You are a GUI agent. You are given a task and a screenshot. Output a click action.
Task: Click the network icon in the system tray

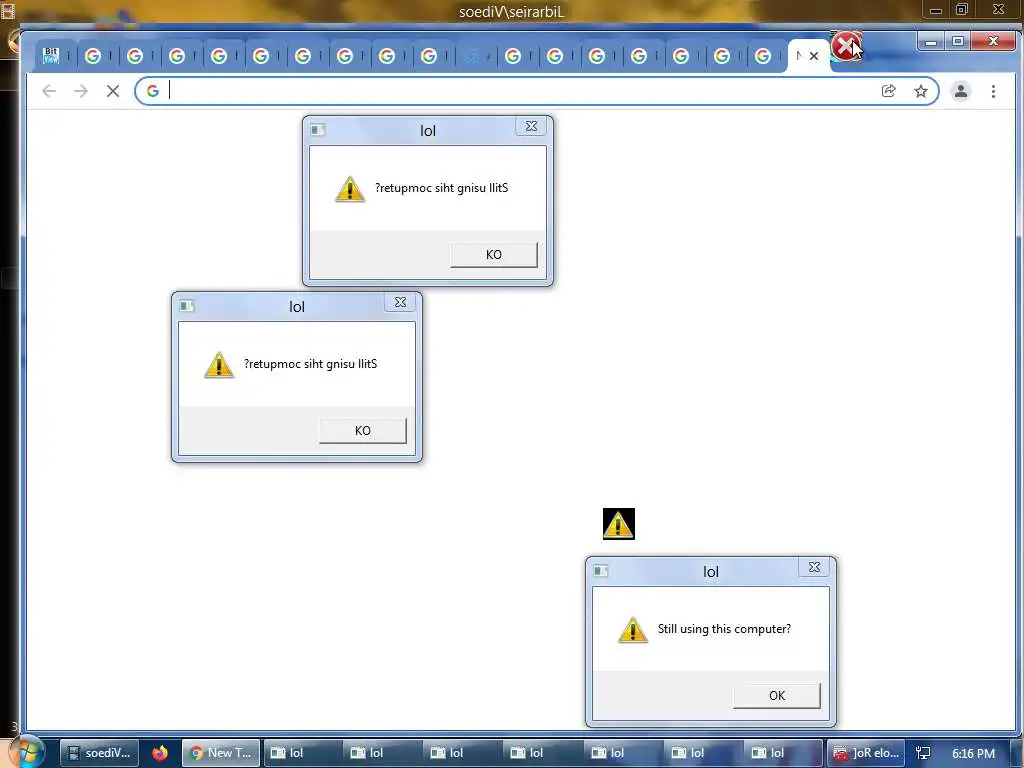pos(923,753)
